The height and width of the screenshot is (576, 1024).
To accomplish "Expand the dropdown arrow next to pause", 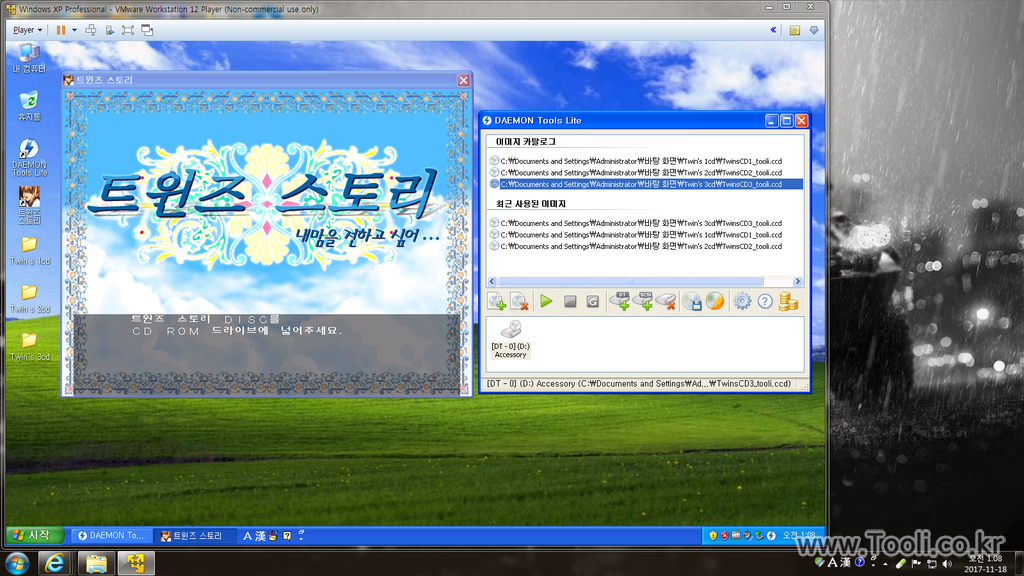I will (74, 30).
